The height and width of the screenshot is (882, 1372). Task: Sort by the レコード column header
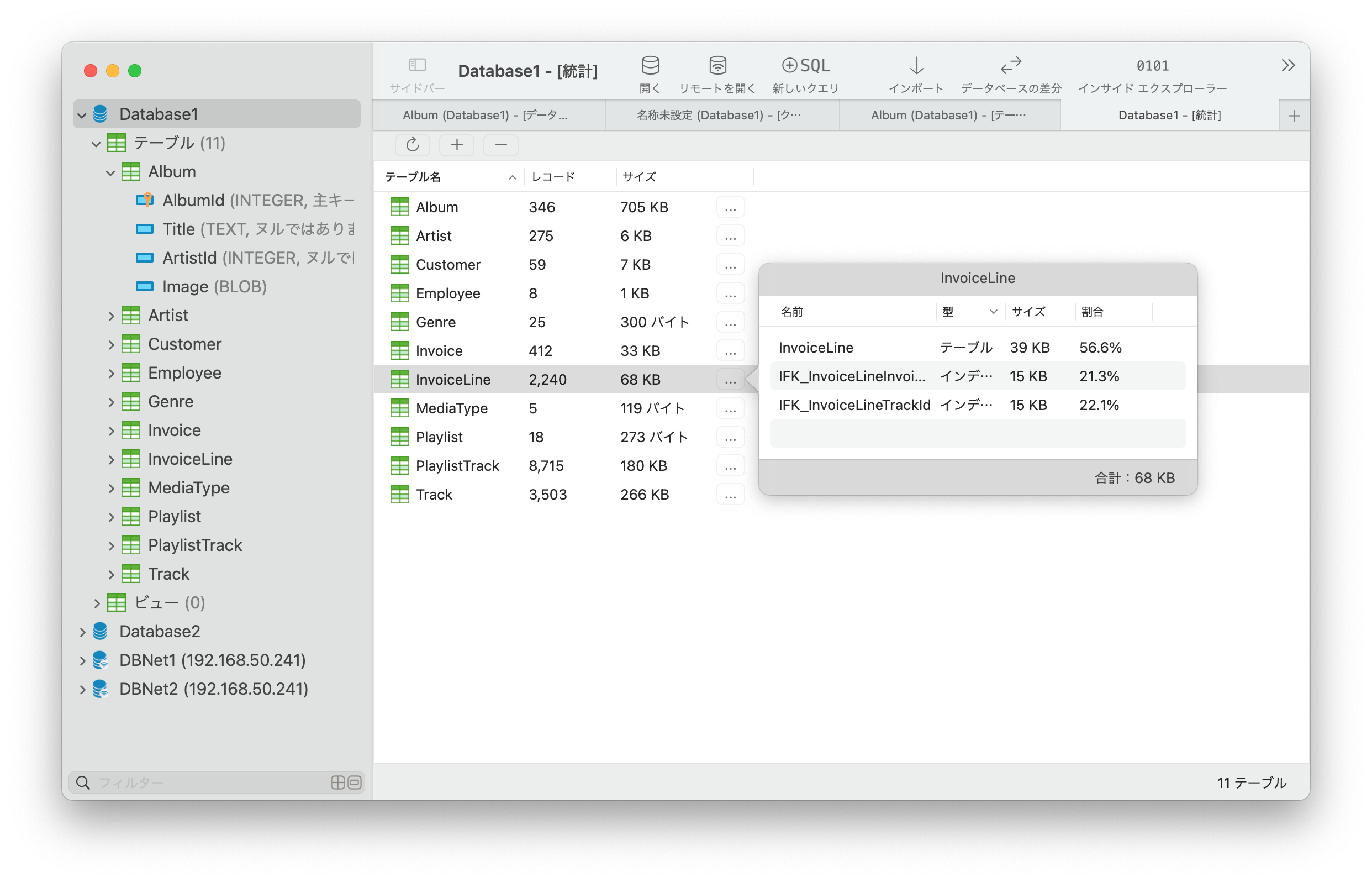(x=570, y=177)
